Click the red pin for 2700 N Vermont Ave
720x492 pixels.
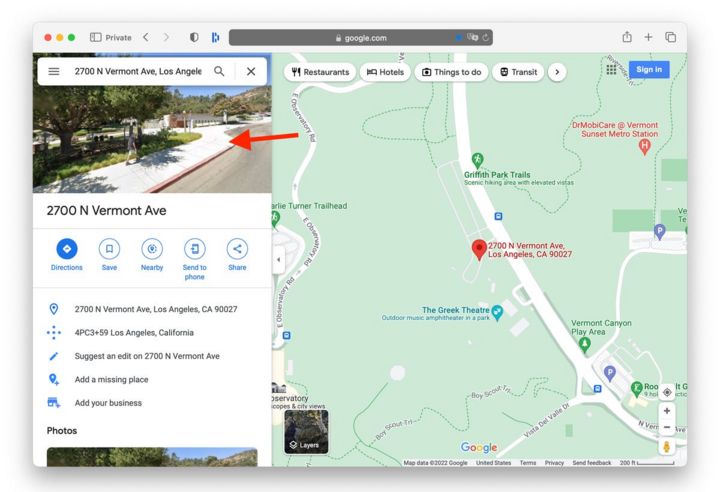(479, 249)
